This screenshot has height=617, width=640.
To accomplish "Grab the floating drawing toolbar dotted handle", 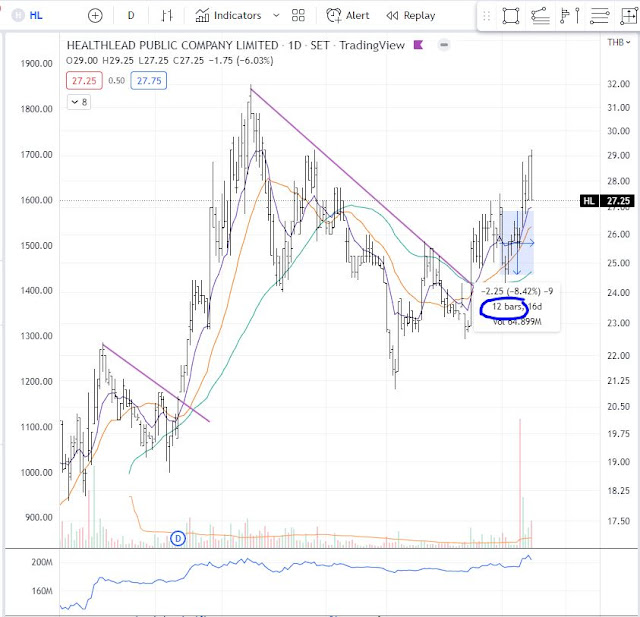I will (x=486, y=16).
